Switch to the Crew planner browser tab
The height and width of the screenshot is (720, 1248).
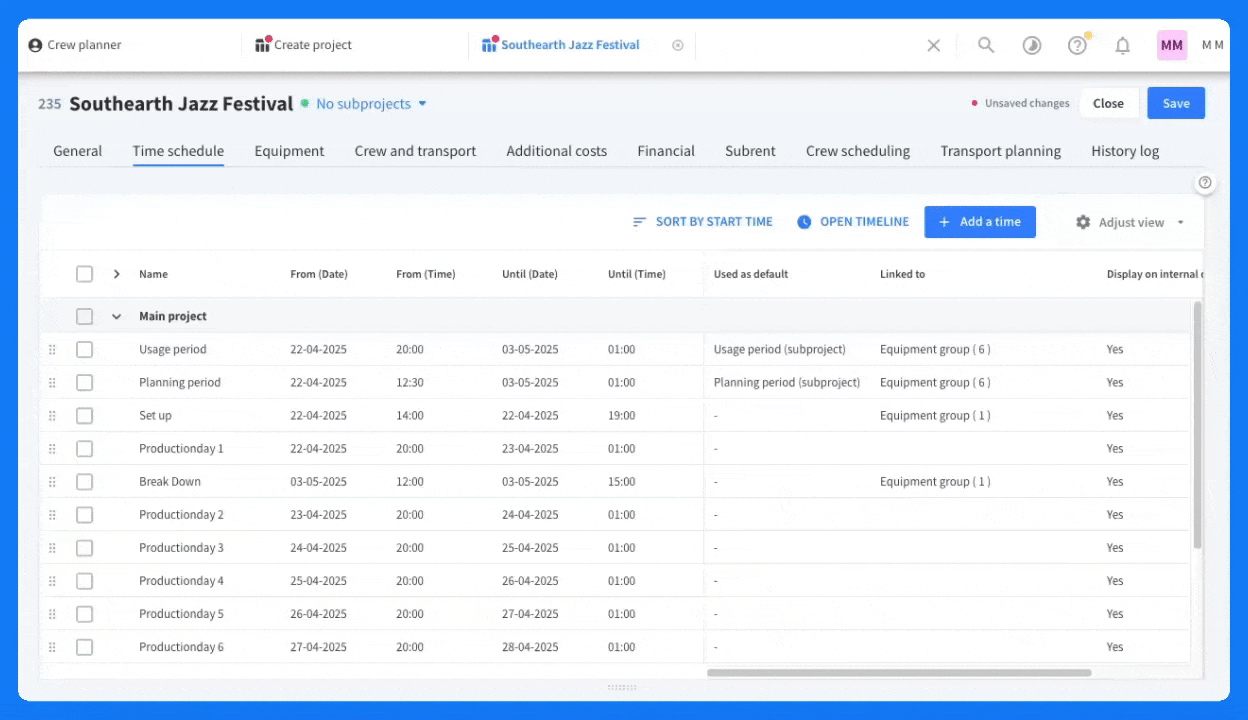point(76,45)
